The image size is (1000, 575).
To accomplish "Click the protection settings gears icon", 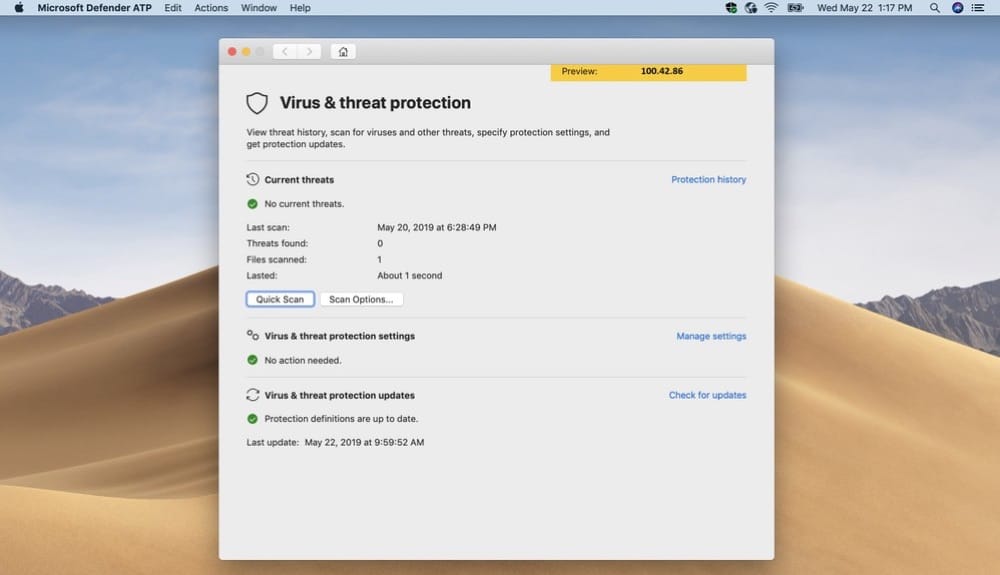I will point(253,335).
